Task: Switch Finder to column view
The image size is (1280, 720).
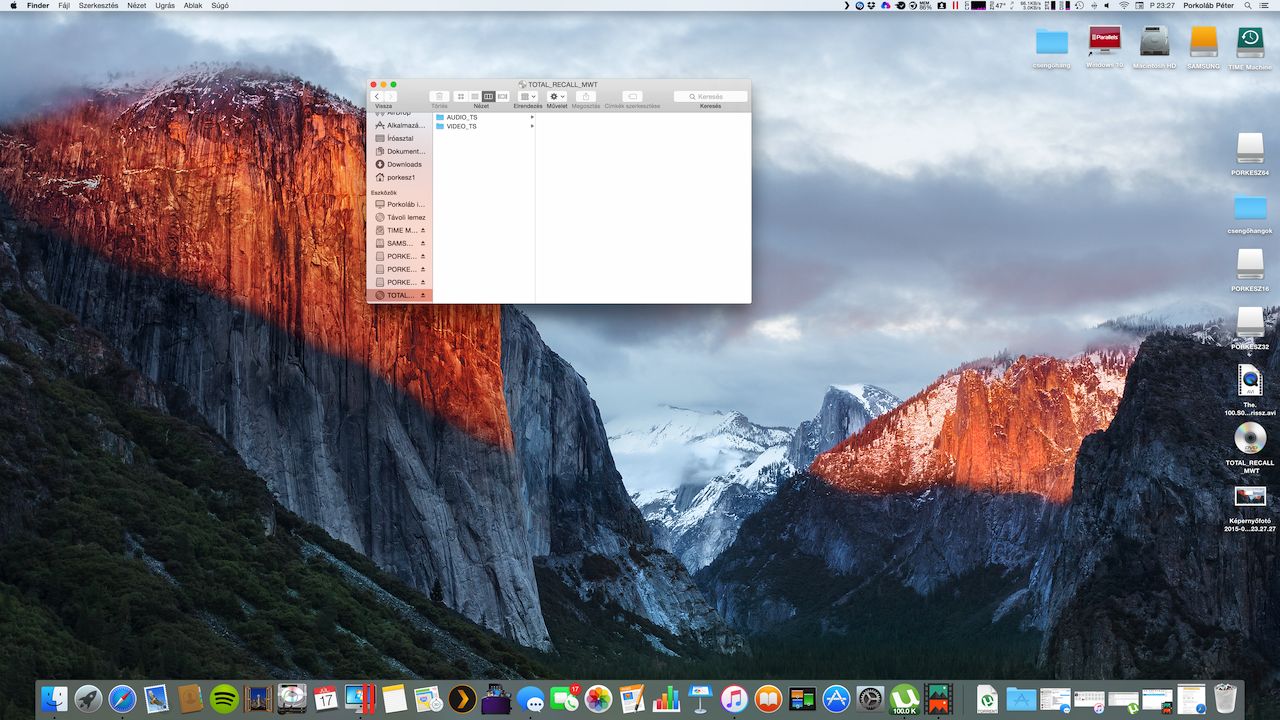Action: coord(489,96)
